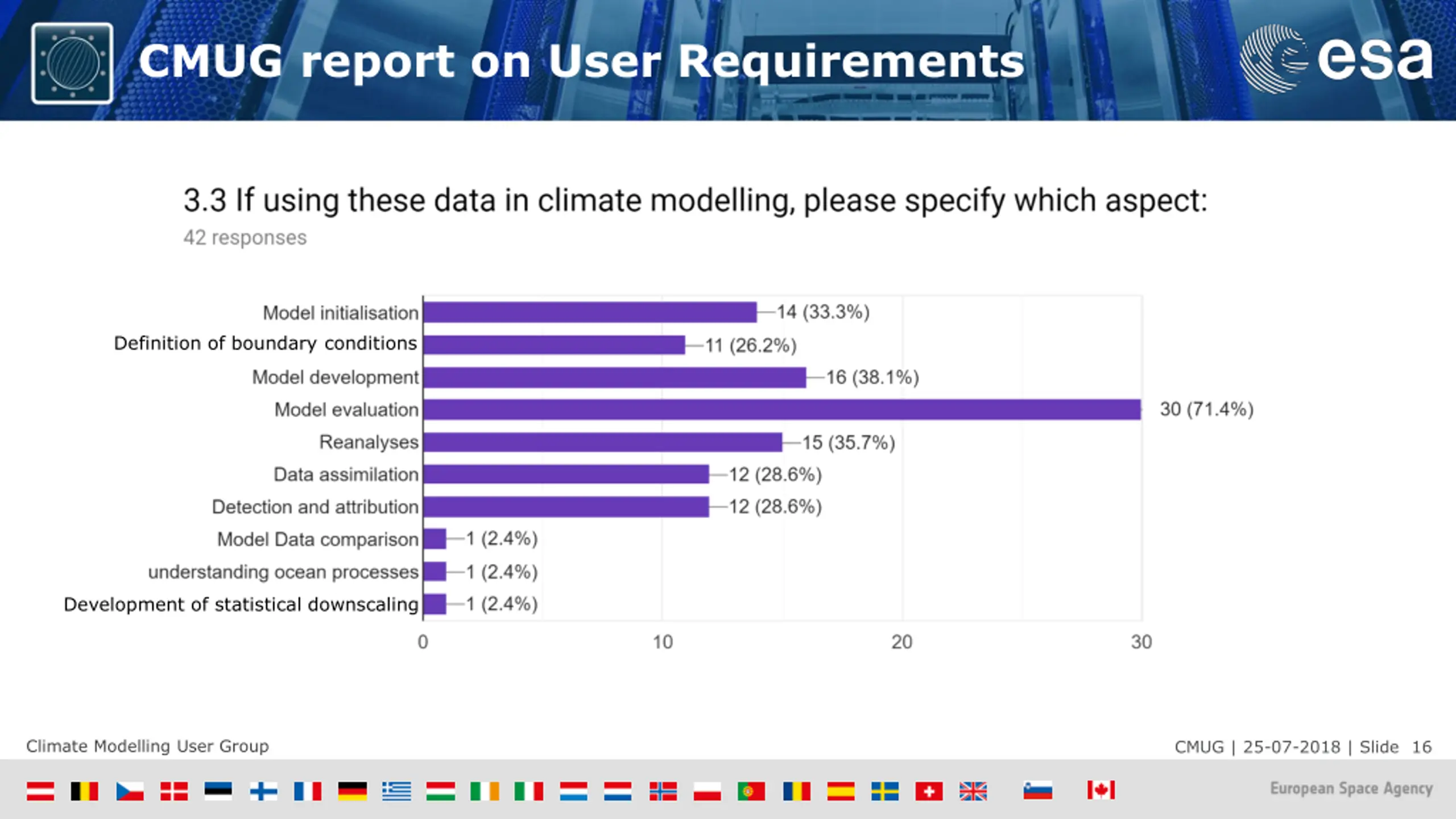
Task: Click the Reanalyses bar
Action: [x=602, y=442]
